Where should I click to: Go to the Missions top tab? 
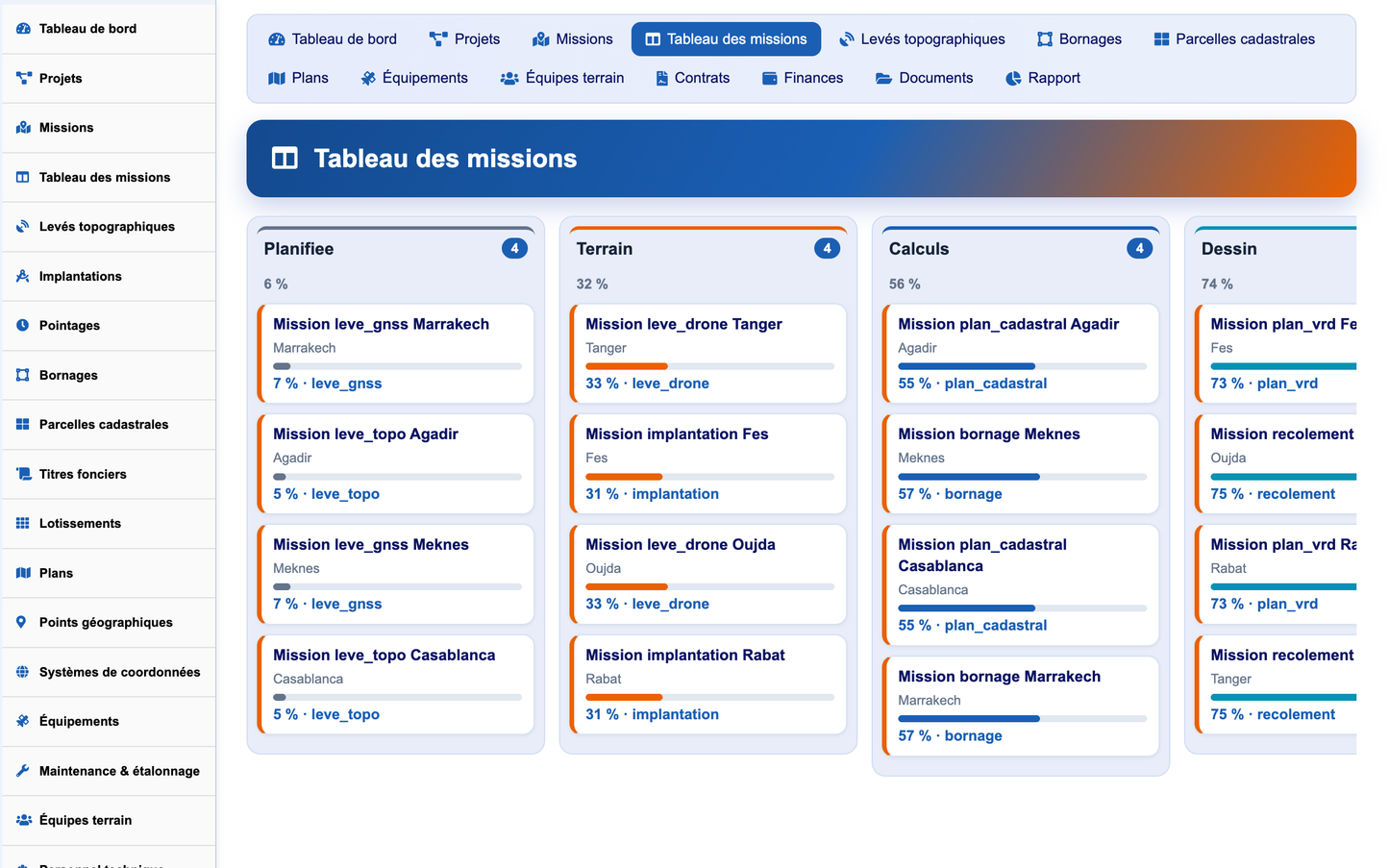point(573,39)
